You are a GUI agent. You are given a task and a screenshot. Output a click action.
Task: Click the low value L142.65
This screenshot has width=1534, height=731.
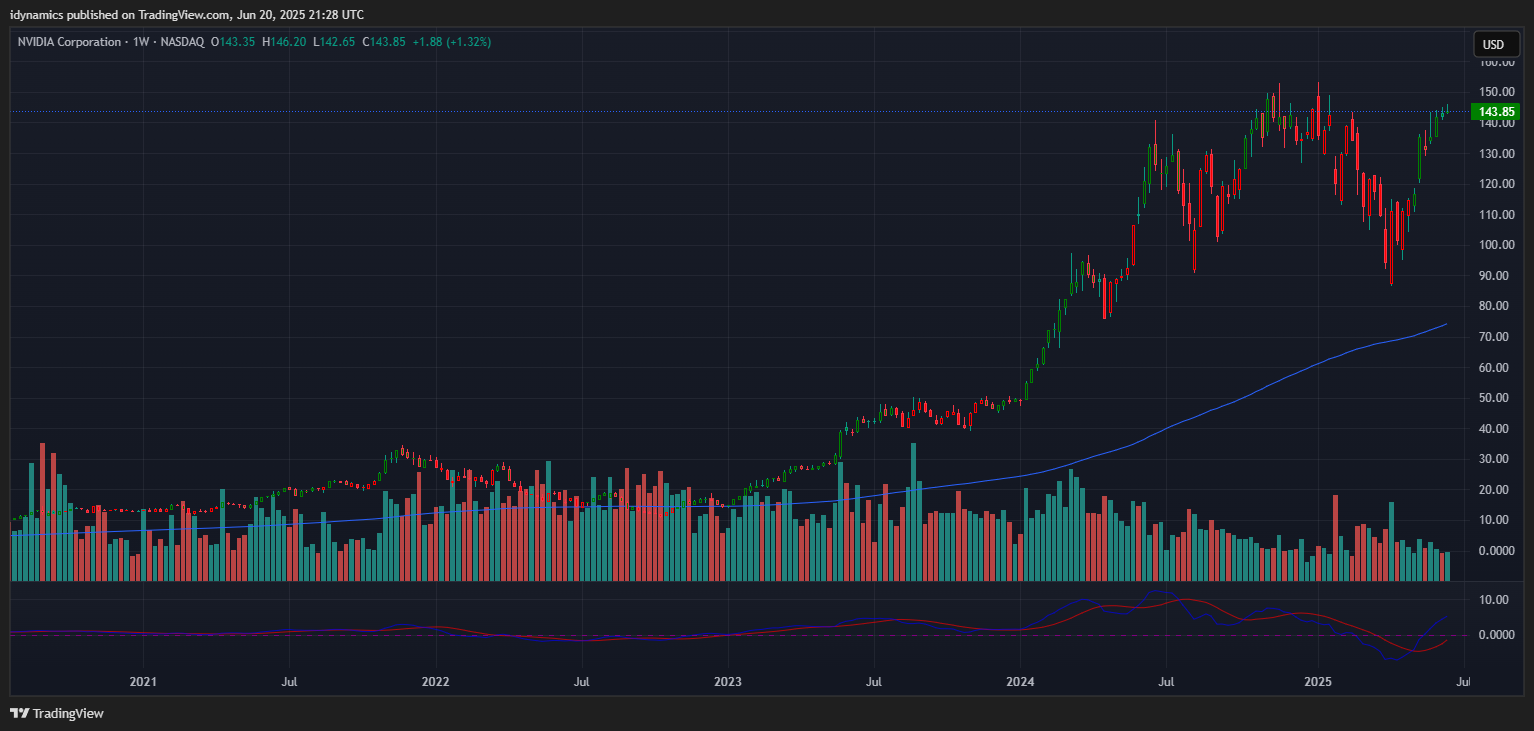click(x=334, y=42)
